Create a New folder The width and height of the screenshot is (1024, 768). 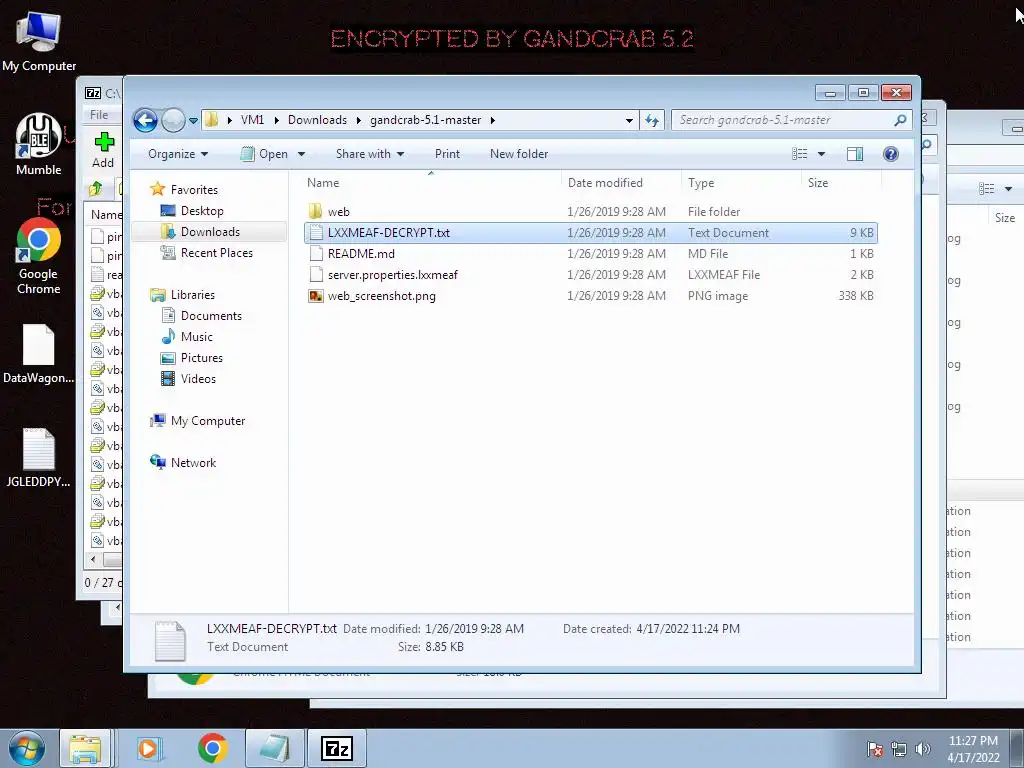point(519,154)
